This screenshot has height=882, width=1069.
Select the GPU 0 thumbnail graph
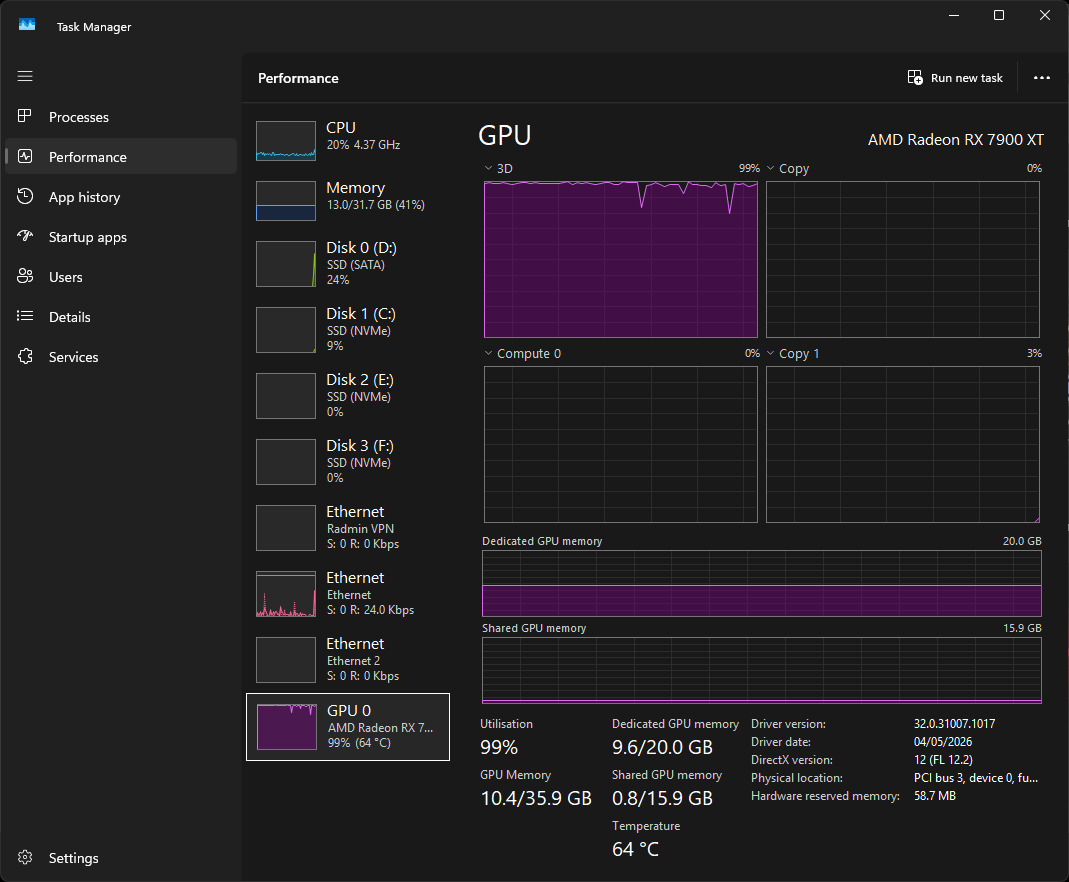pyautogui.click(x=286, y=727)
